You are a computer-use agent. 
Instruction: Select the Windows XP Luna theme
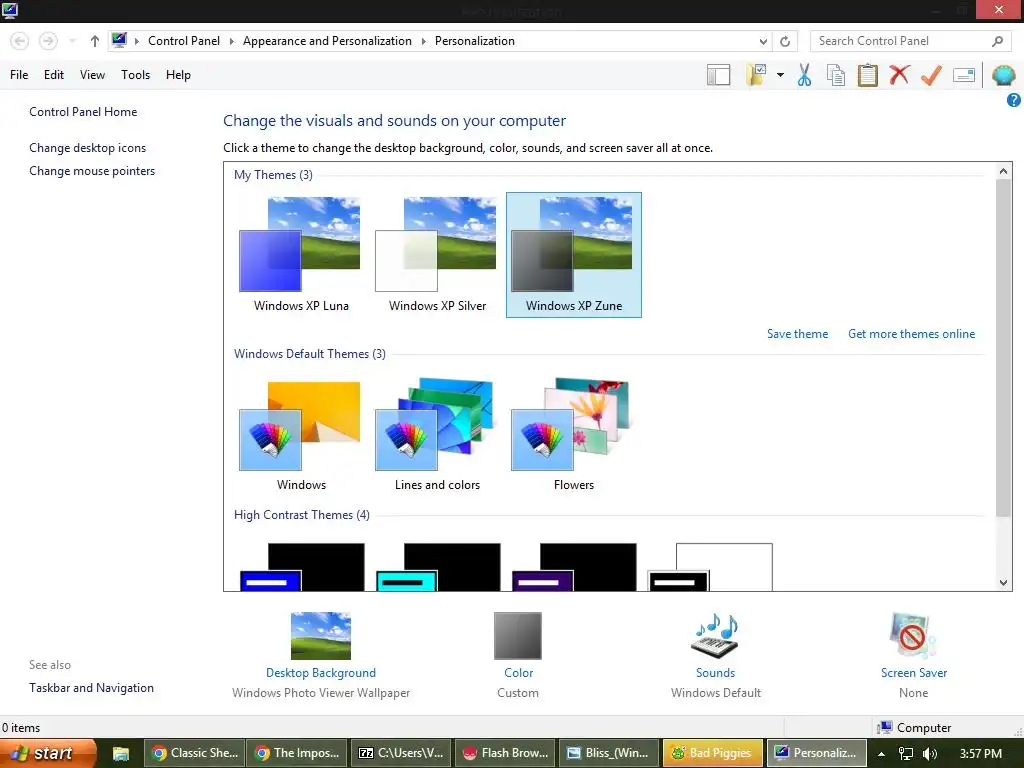[x=300, y=255]
